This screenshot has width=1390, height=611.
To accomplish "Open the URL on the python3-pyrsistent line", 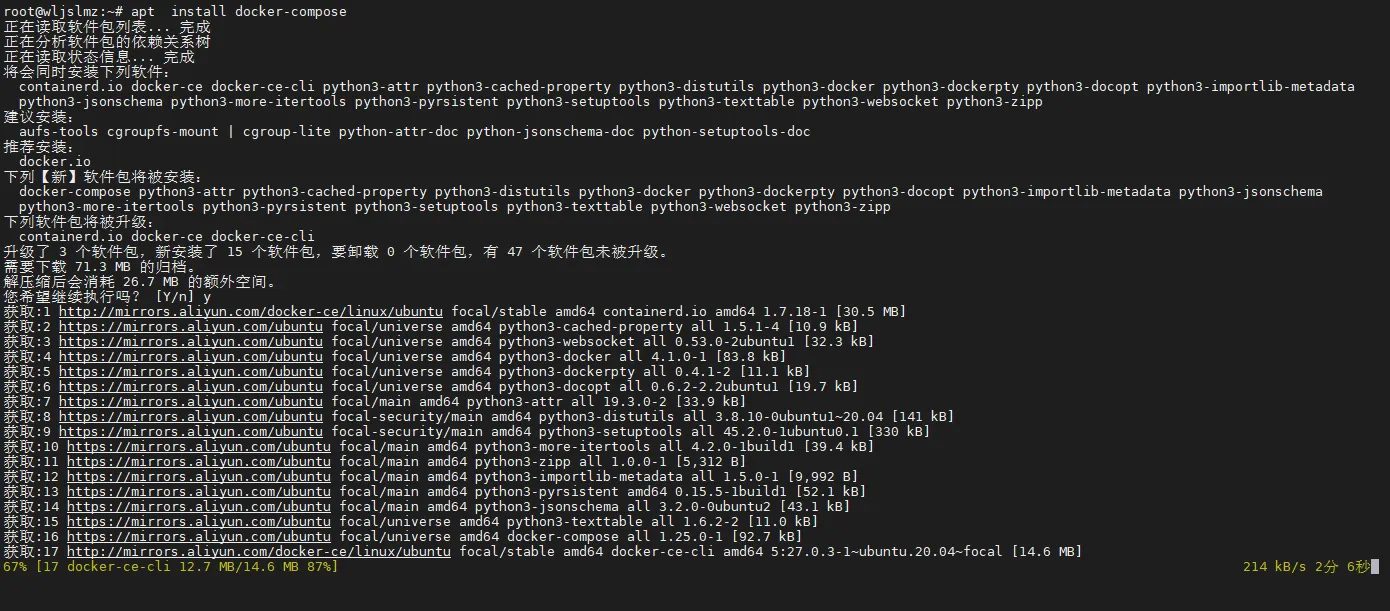I will pos(198,492).
